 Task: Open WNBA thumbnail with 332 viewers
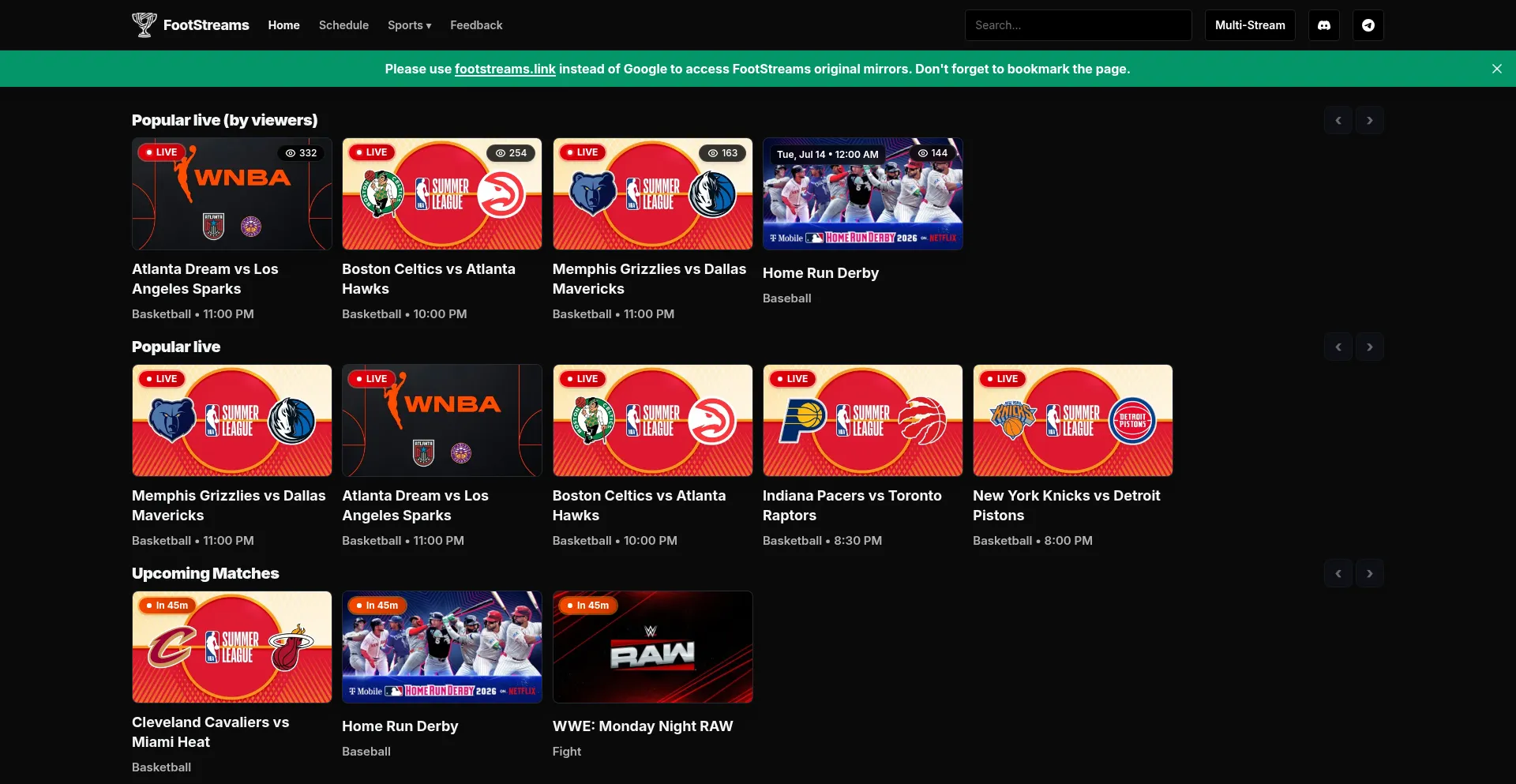click(x=232, y=194)
